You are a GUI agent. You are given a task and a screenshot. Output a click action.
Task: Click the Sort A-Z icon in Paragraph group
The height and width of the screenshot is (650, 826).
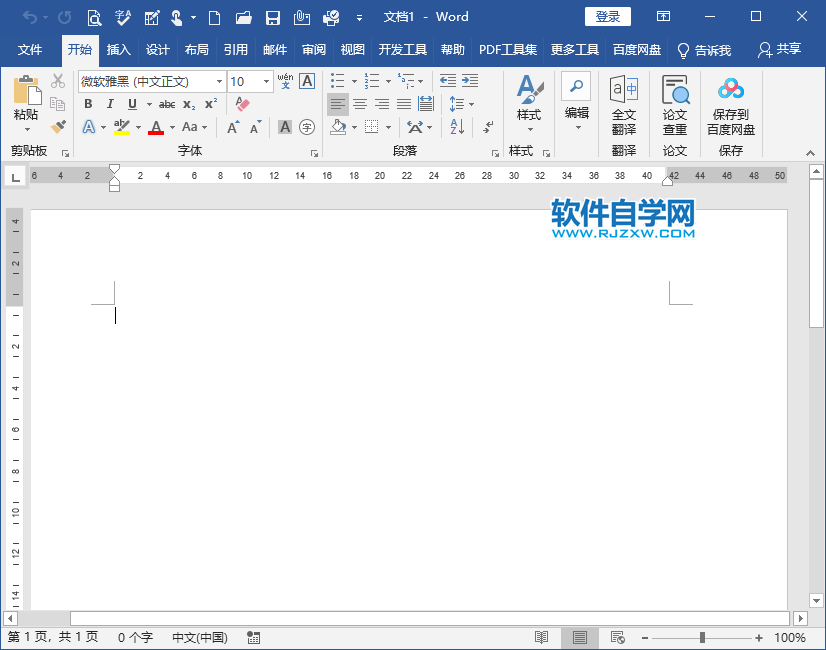pyautogui.click(x=455, y=127)
